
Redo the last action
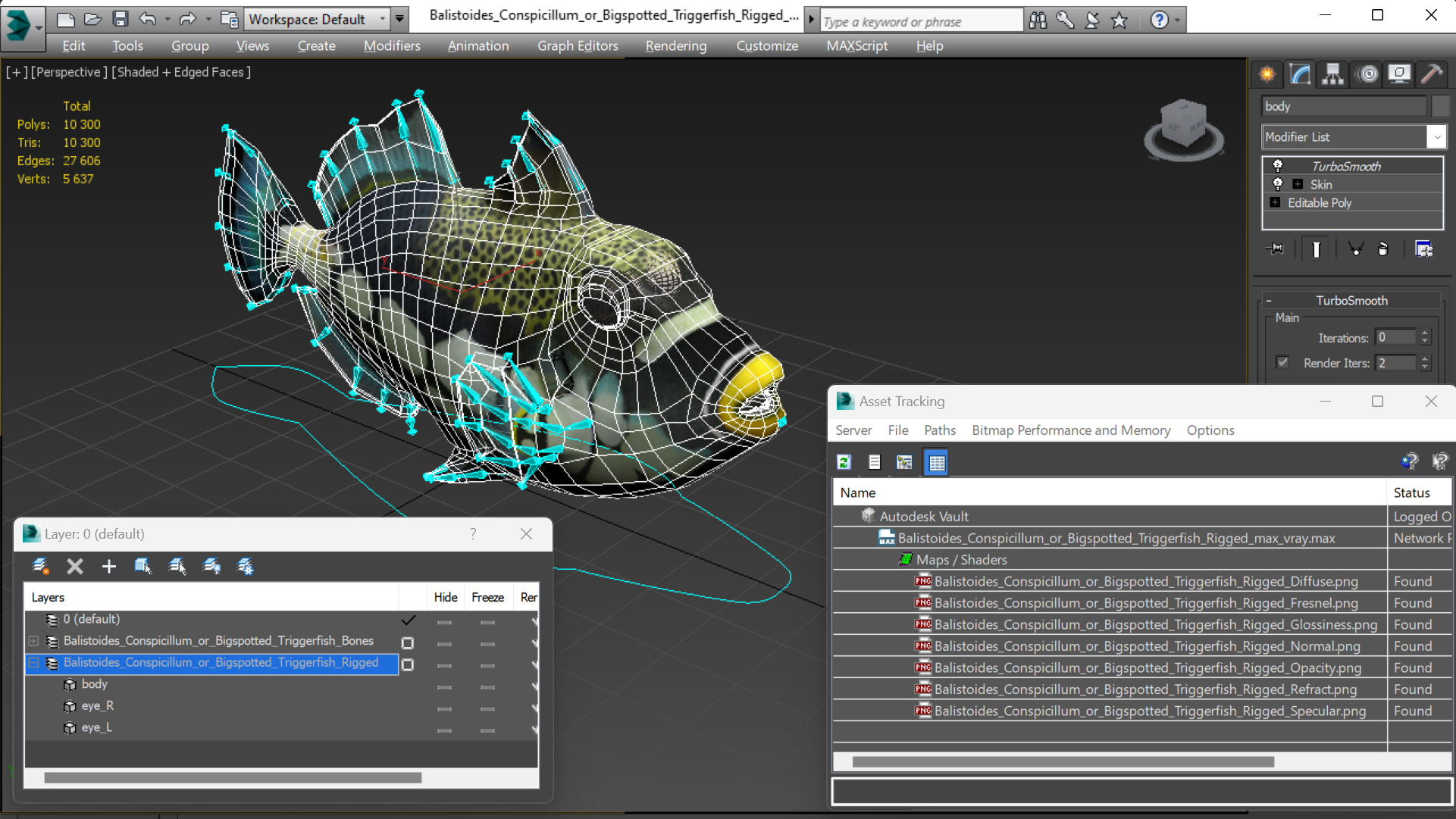pyautogui.click(x=187, y=19)
